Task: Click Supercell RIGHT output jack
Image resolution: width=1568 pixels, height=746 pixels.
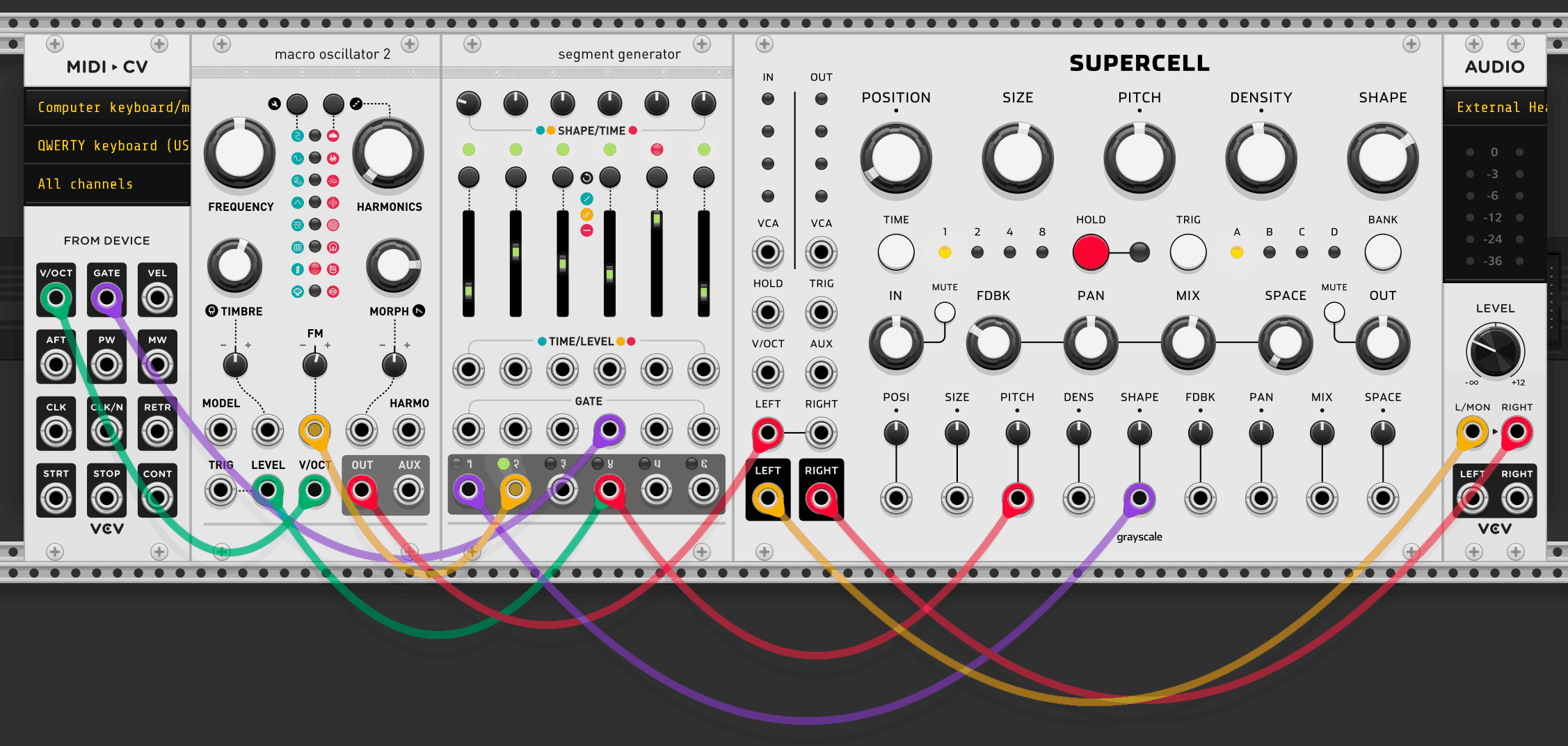Action: tap(822, 498)
